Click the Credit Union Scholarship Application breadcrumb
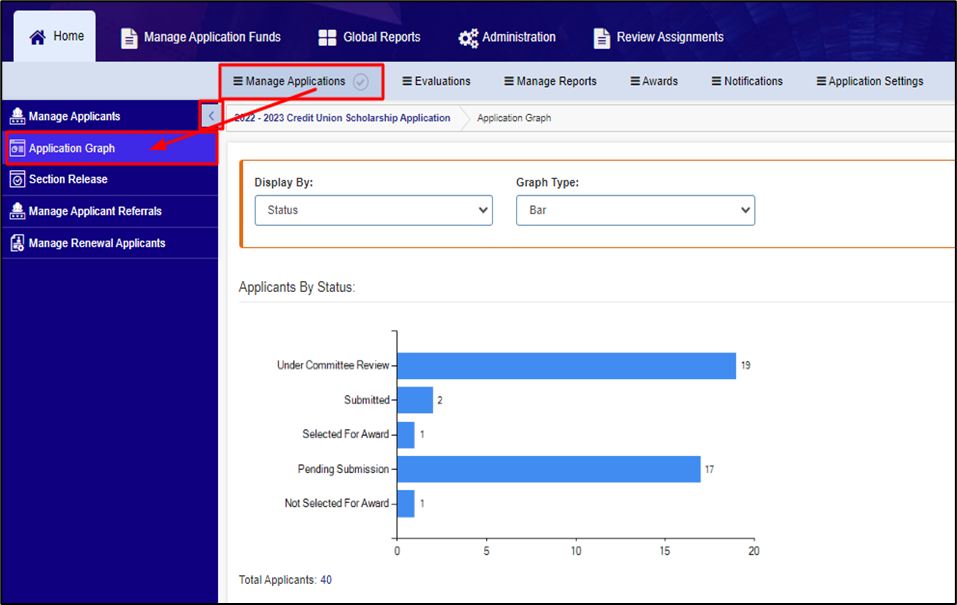The image size is (957, 605). 342,118
